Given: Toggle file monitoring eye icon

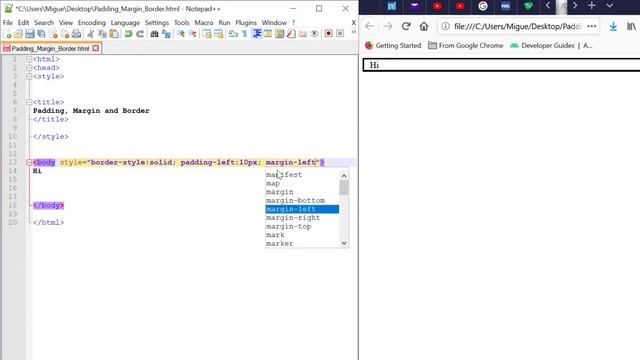Looking at the screenshot, I should 314,34.
